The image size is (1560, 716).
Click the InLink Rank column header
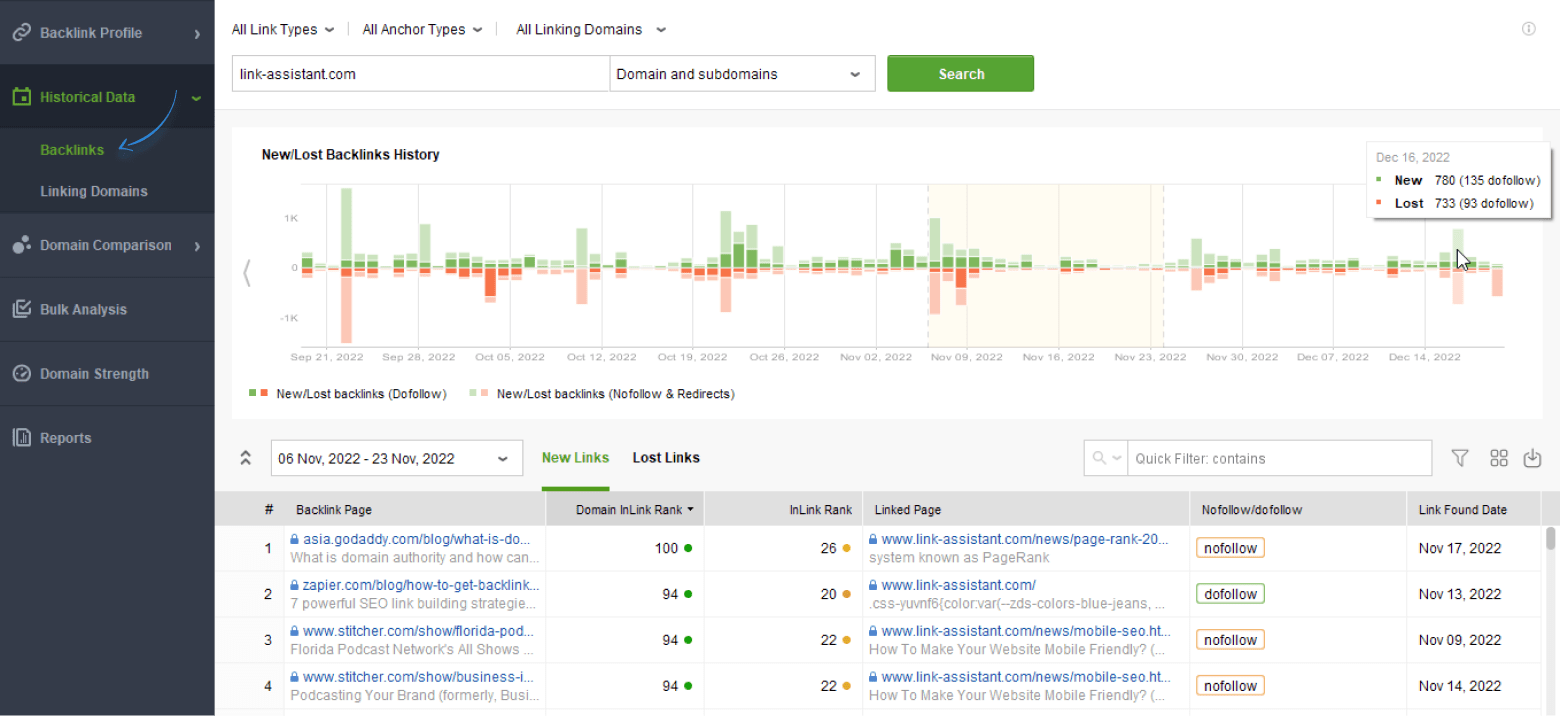(x=783, y=510)
